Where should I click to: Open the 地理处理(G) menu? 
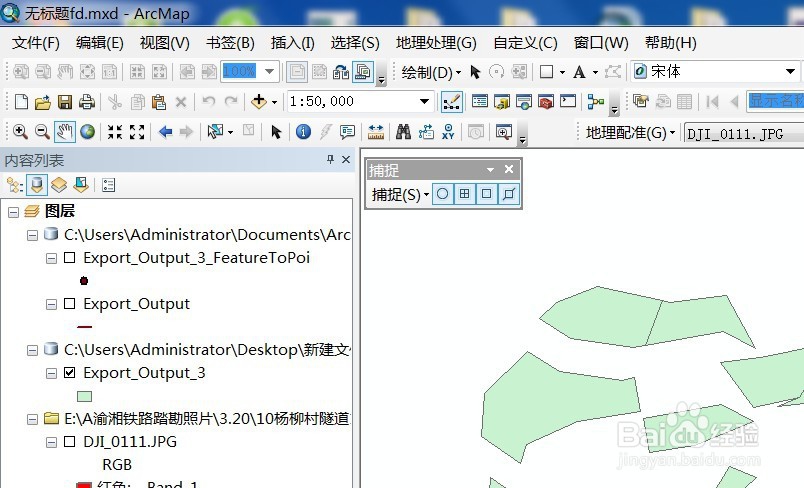click(x=436, y=43)
